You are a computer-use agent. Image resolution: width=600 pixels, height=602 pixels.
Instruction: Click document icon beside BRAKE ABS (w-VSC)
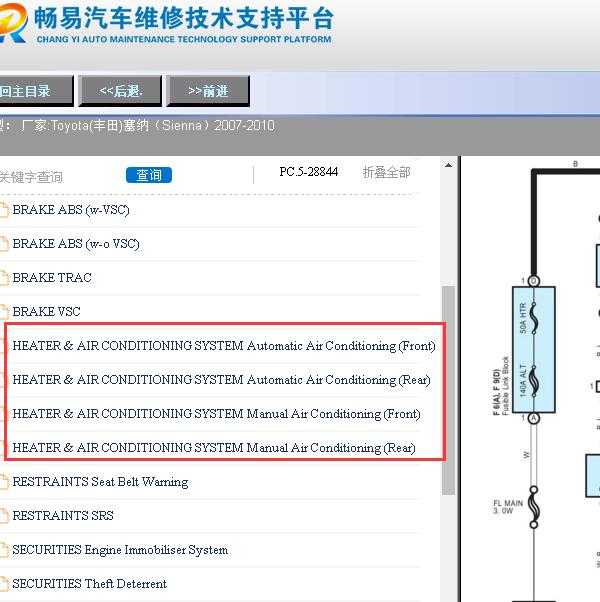coord(4,210)
